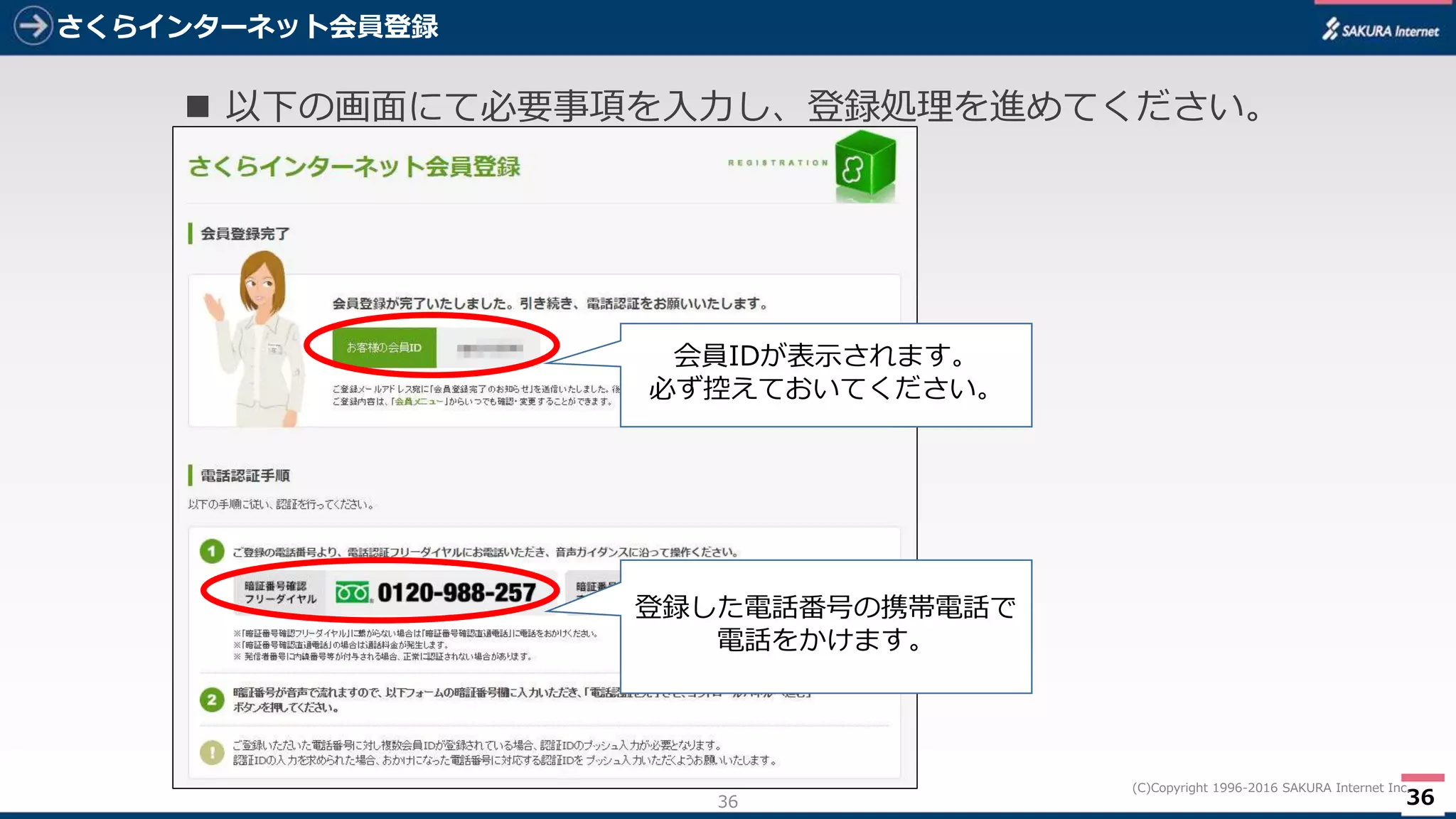Click the green step 1 circle
The width and height of the screenshot is (1456, 819).
tap(211, 551)
